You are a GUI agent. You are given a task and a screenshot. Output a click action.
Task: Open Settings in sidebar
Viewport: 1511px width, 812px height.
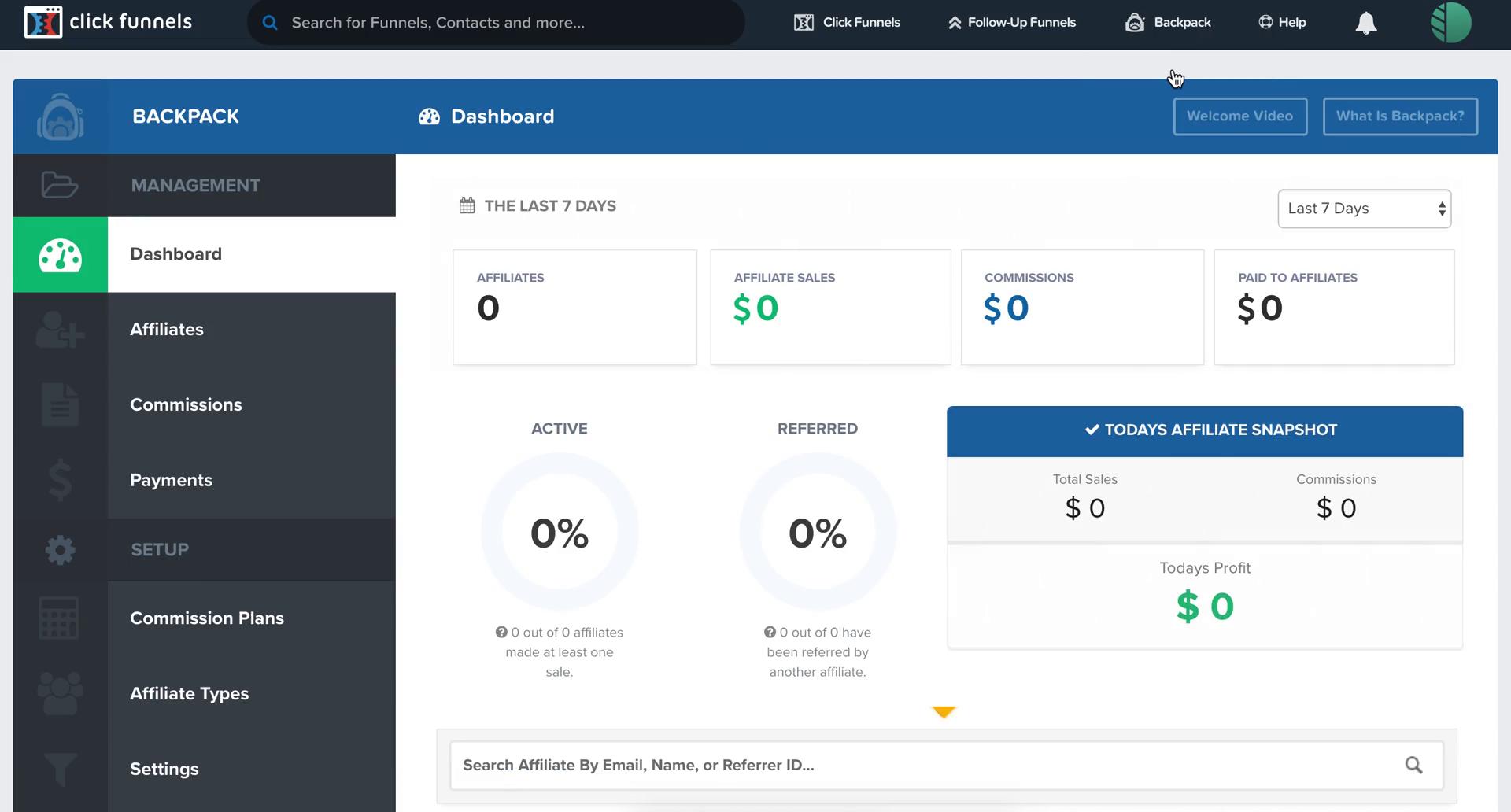204,769
